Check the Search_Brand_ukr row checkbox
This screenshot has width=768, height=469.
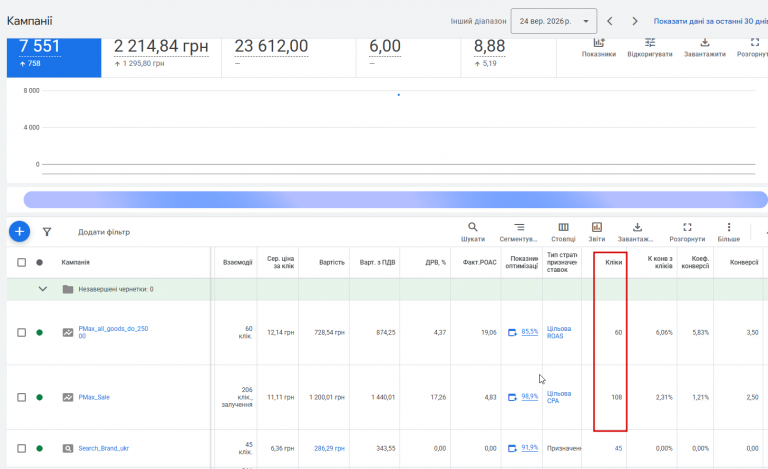22,448
